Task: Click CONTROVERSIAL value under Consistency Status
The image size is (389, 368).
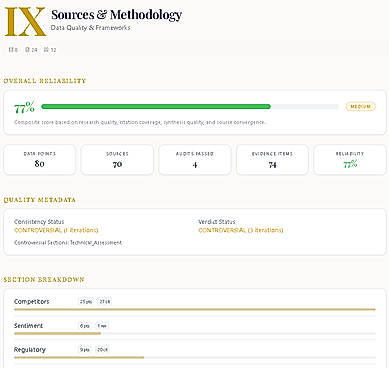Action: click(56, 230)
